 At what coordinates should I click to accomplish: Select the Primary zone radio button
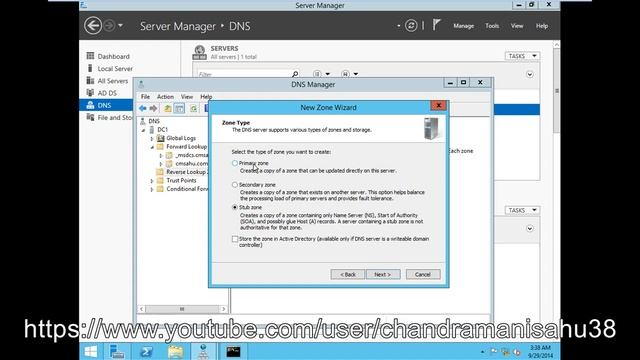click(x=235, y=163)
